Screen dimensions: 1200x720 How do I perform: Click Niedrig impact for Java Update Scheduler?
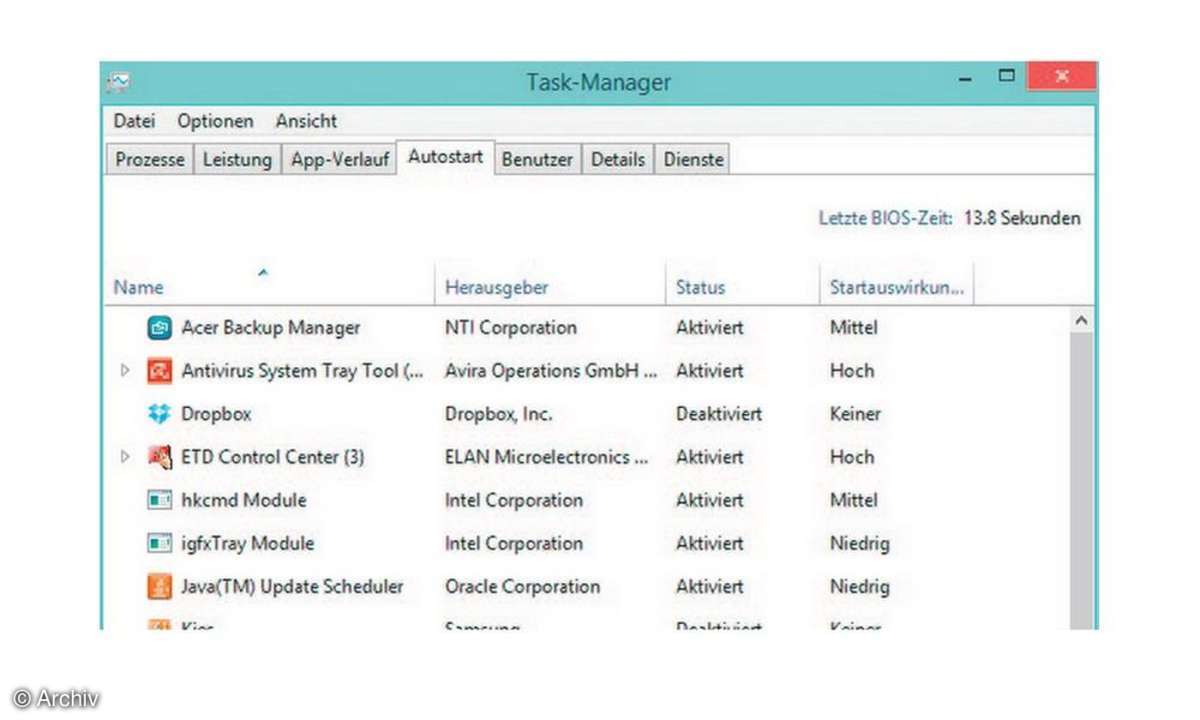859,586
